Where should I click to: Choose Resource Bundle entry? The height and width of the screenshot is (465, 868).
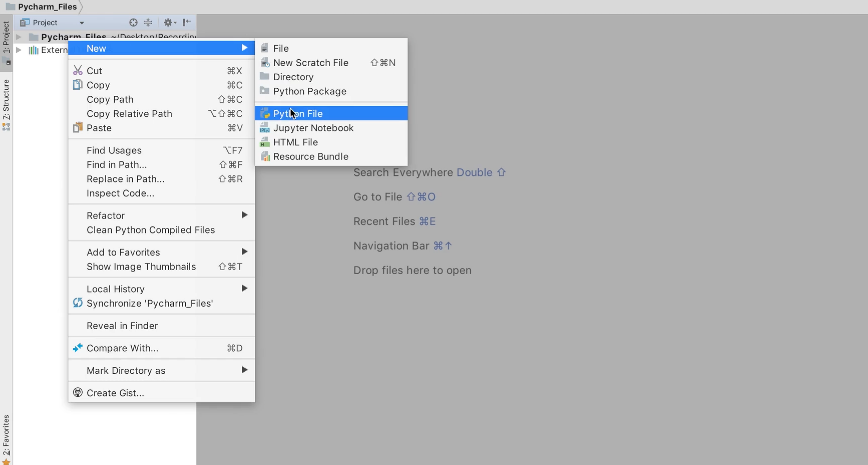click(x=331, y=157)
